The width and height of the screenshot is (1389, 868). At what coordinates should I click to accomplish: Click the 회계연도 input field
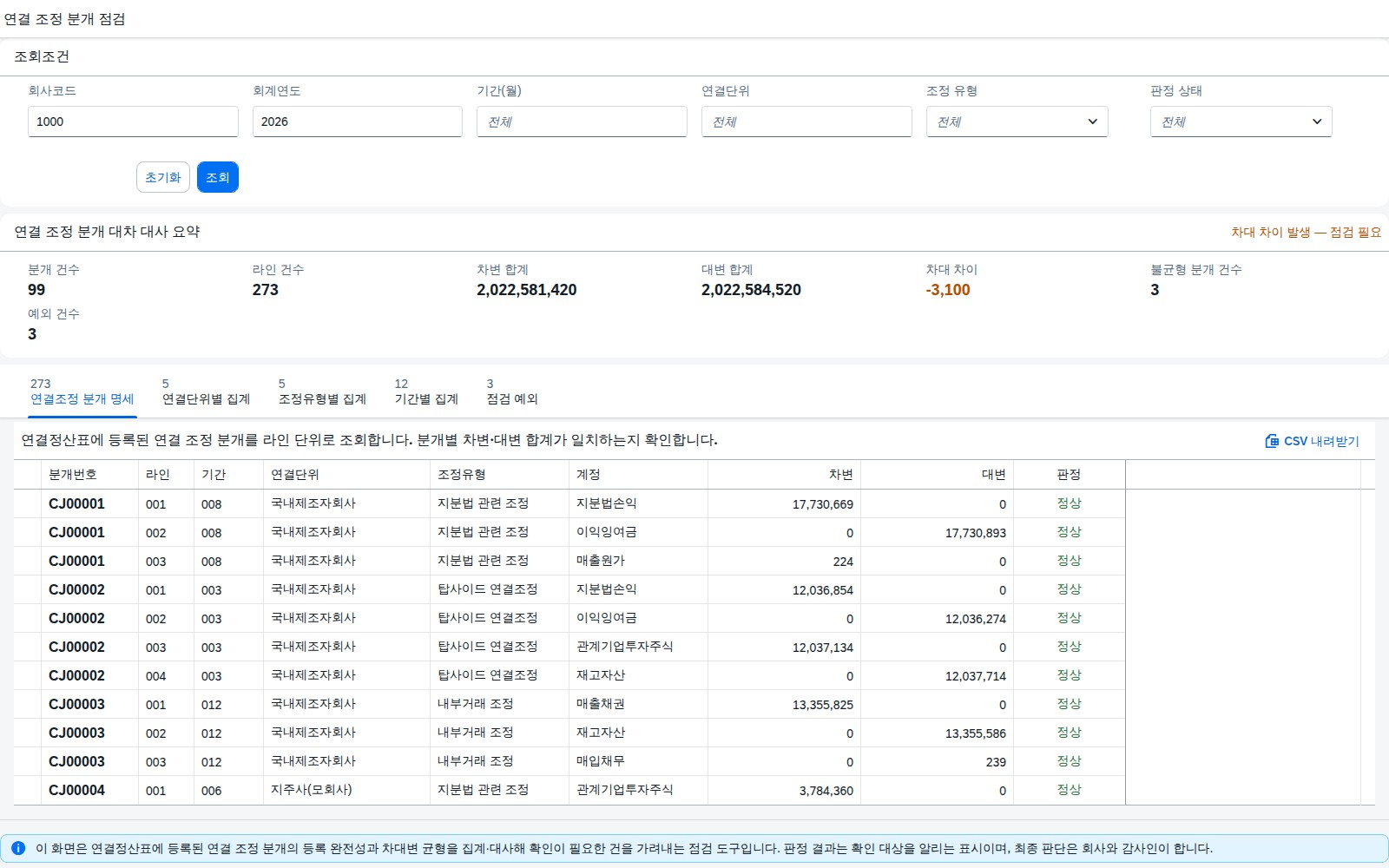[x=358, y=122]
